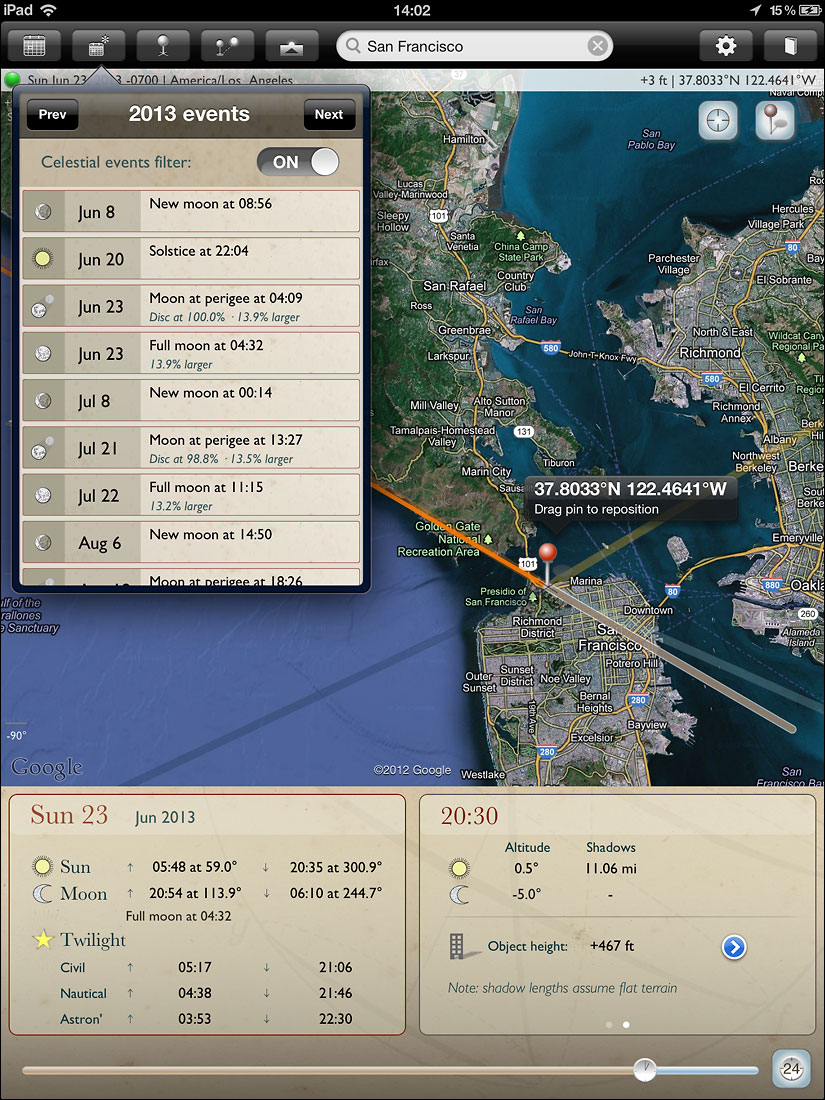
Task: Select the single pin geodetics tool
Action: point(163,46)
